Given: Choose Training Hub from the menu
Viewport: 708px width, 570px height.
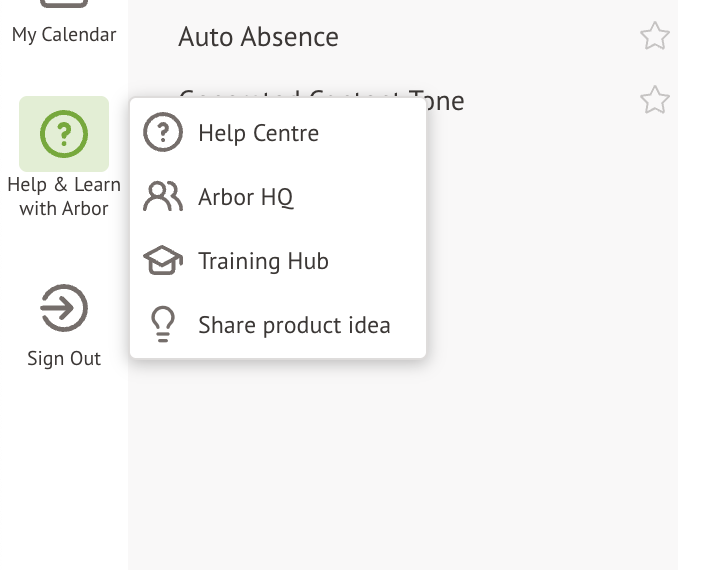Looking at the screenshot, I should [263, 262].
